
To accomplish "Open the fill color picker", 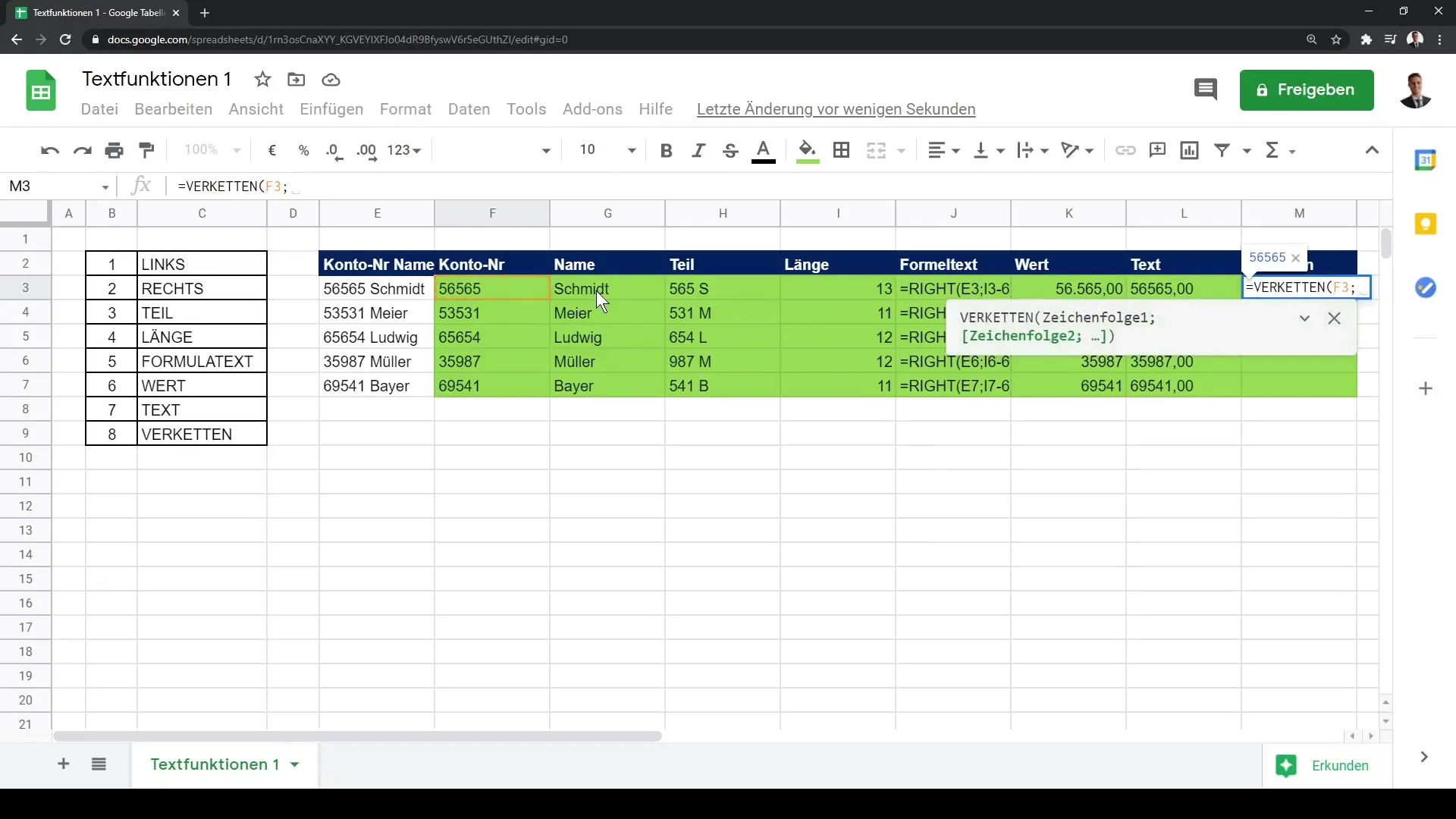I will coord(808,151).
